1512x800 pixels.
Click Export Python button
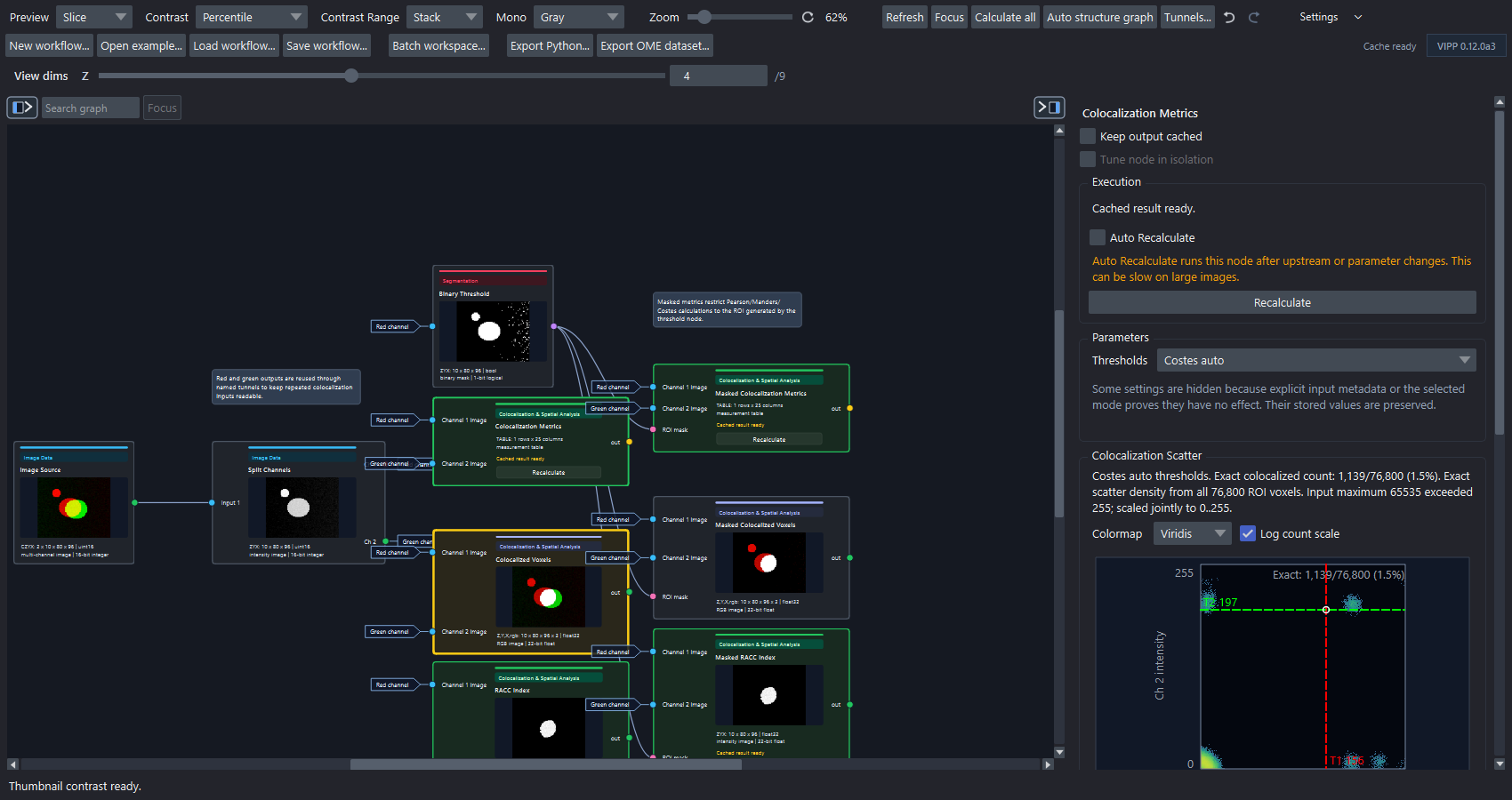[550, 45]
